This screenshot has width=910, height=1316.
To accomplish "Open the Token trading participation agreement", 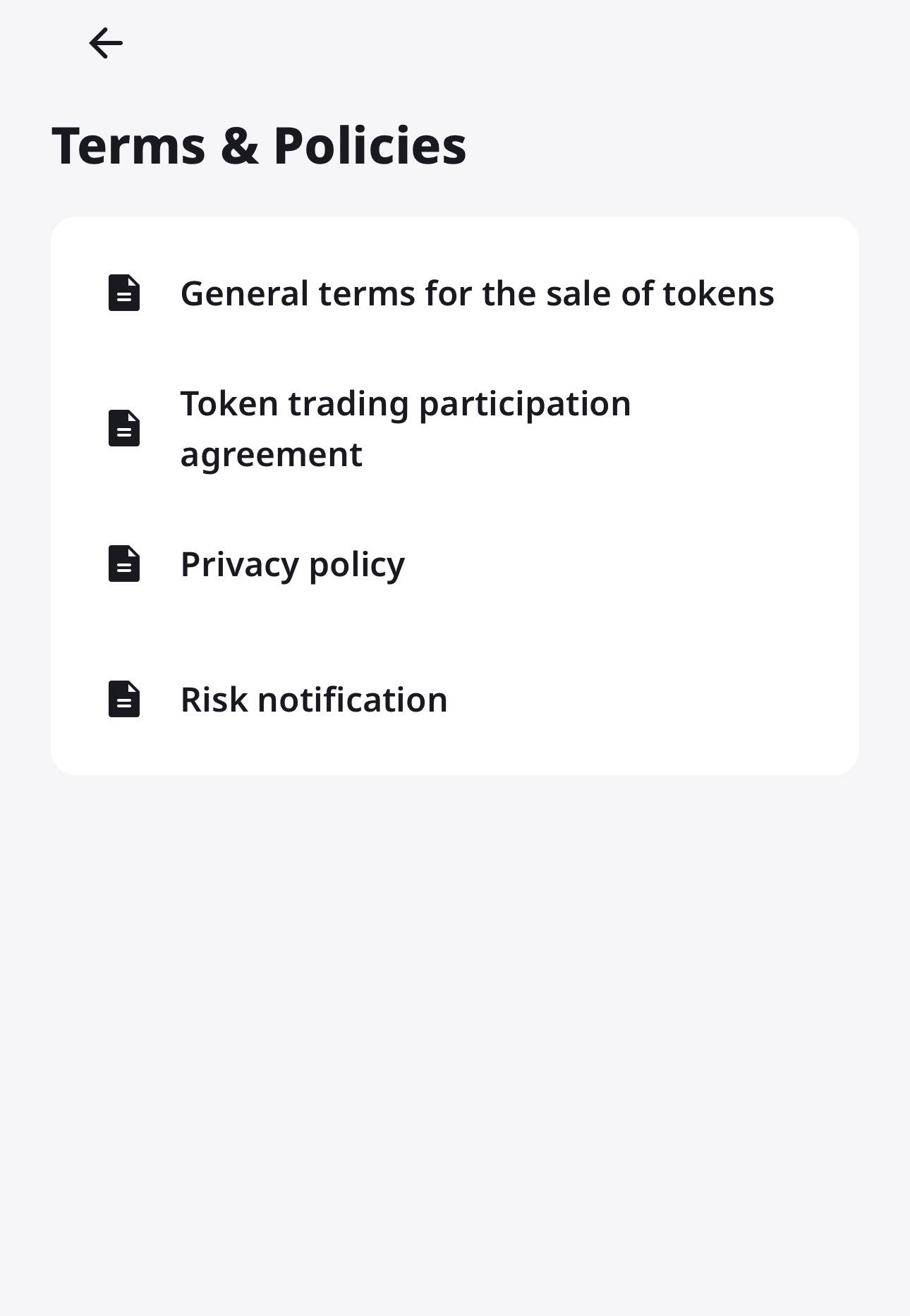I will (405, 429).
